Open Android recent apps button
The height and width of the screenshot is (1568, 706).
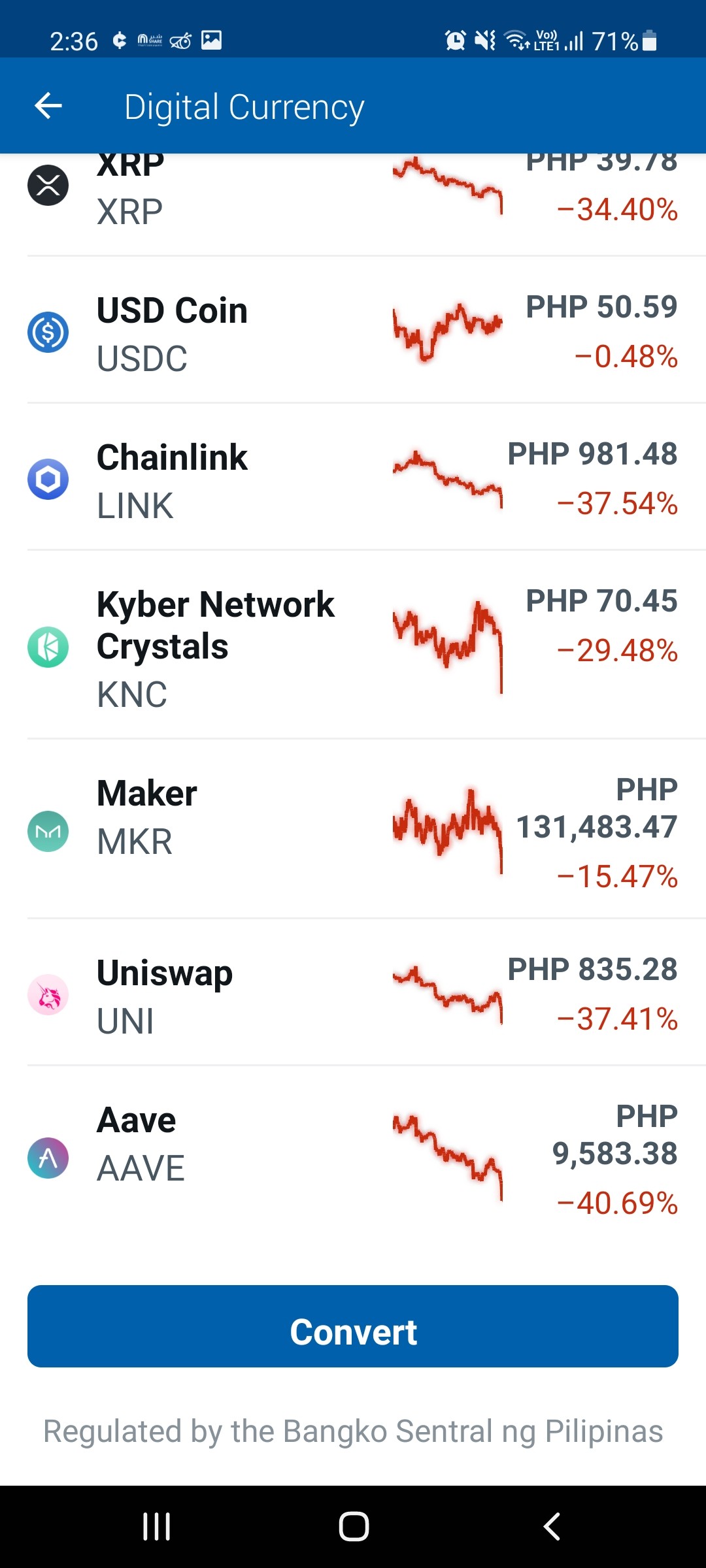157,1527
